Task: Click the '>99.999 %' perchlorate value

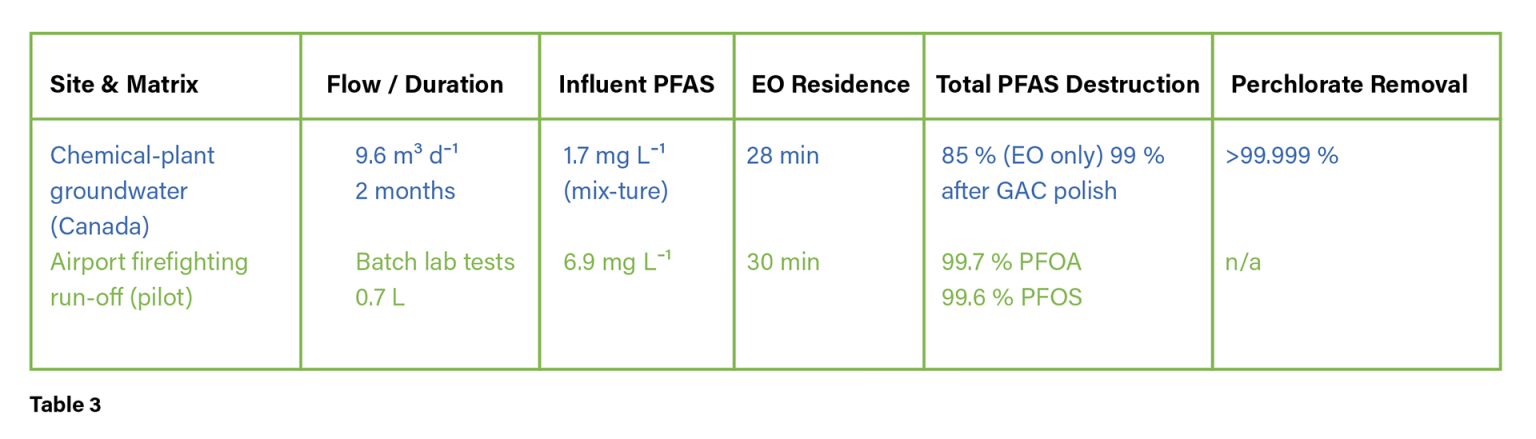Action: pyautogui.click(x=1281, y=156)
